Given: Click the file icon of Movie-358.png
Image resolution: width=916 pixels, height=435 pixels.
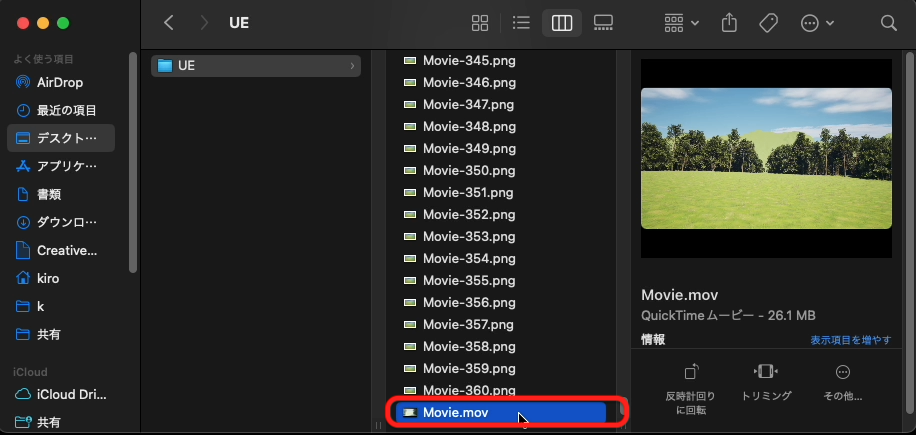Looking at the screenshot, I should (410, 346).
